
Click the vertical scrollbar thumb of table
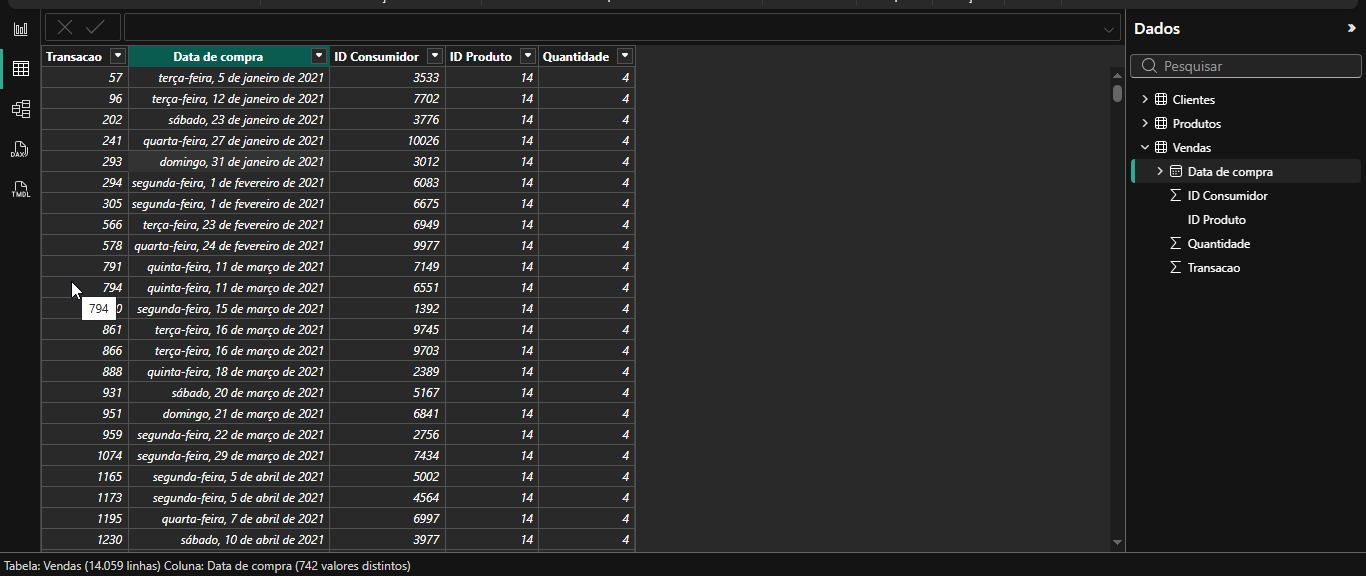point(1117,93)
